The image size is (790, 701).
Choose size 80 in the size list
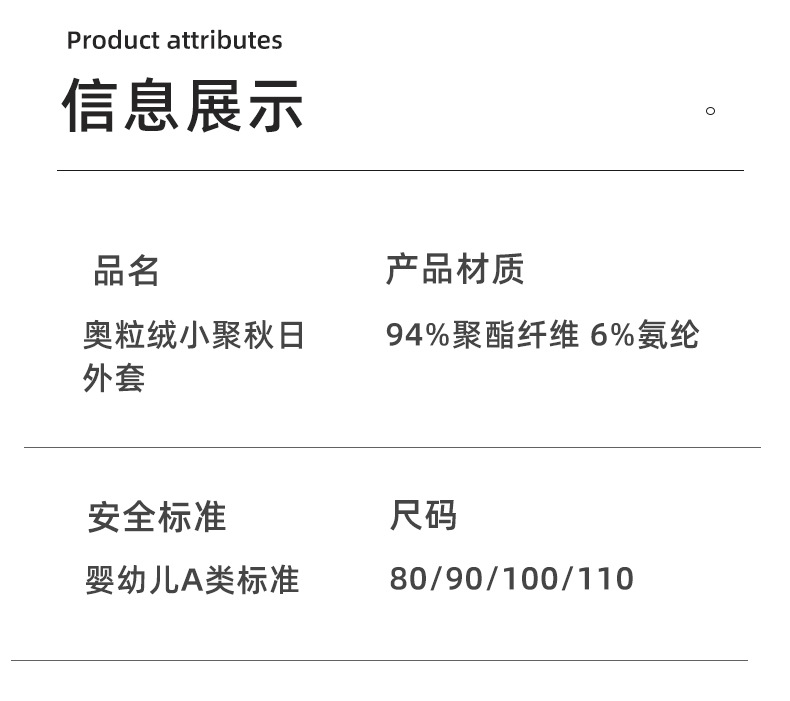(407, 579)
